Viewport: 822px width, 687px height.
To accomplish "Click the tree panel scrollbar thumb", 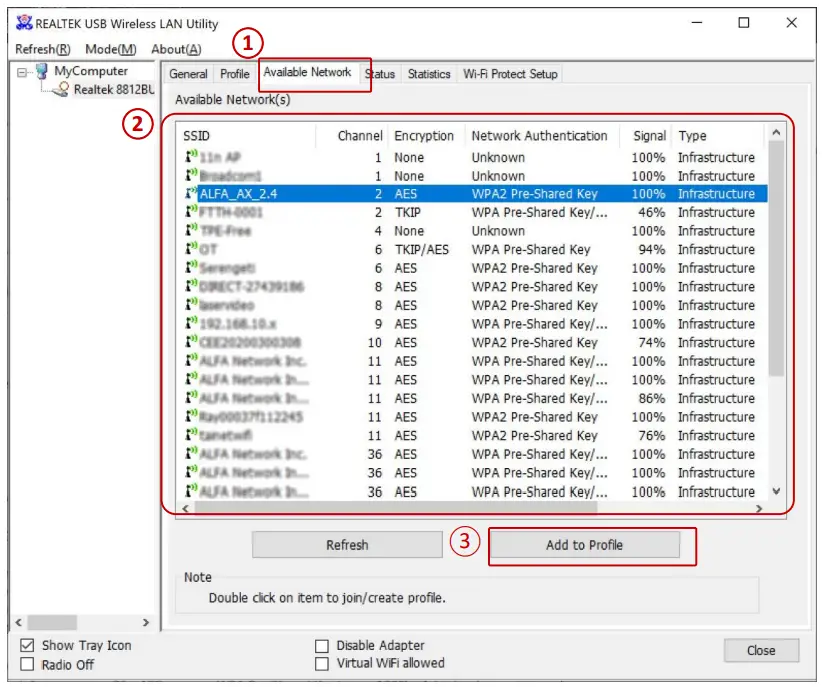I will [x=52, y=622].
